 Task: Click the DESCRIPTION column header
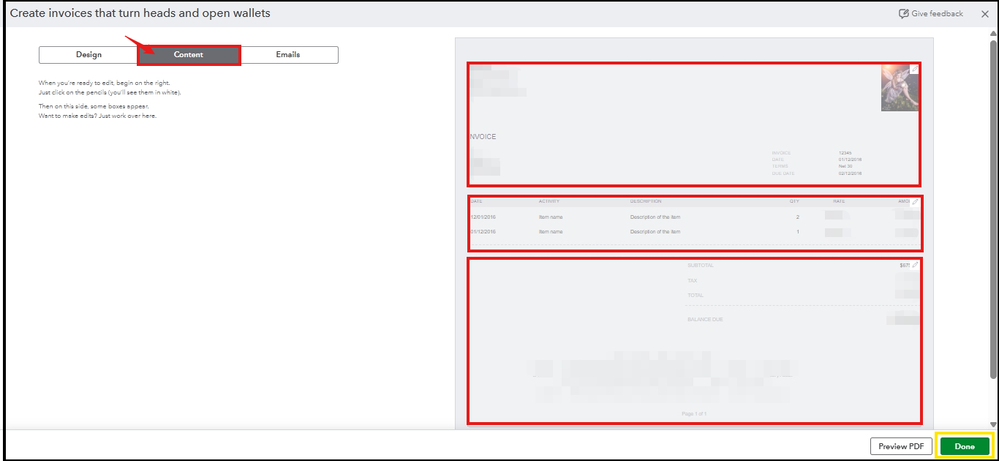(646, 201)
